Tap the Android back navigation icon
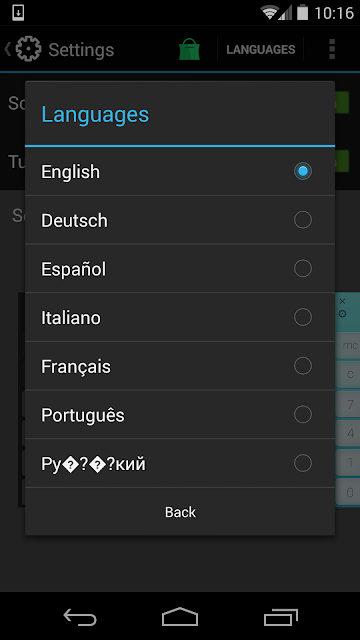This screenshot has height=640, width=360. [x=80, y=616]
